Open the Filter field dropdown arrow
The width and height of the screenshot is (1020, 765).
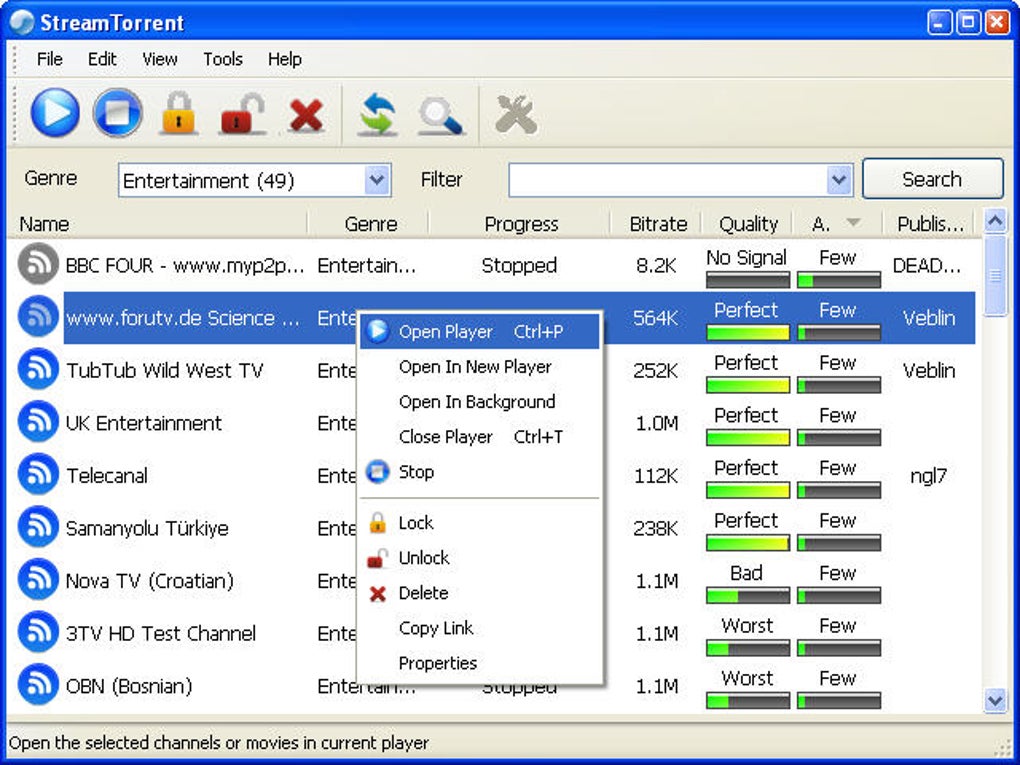839,180
